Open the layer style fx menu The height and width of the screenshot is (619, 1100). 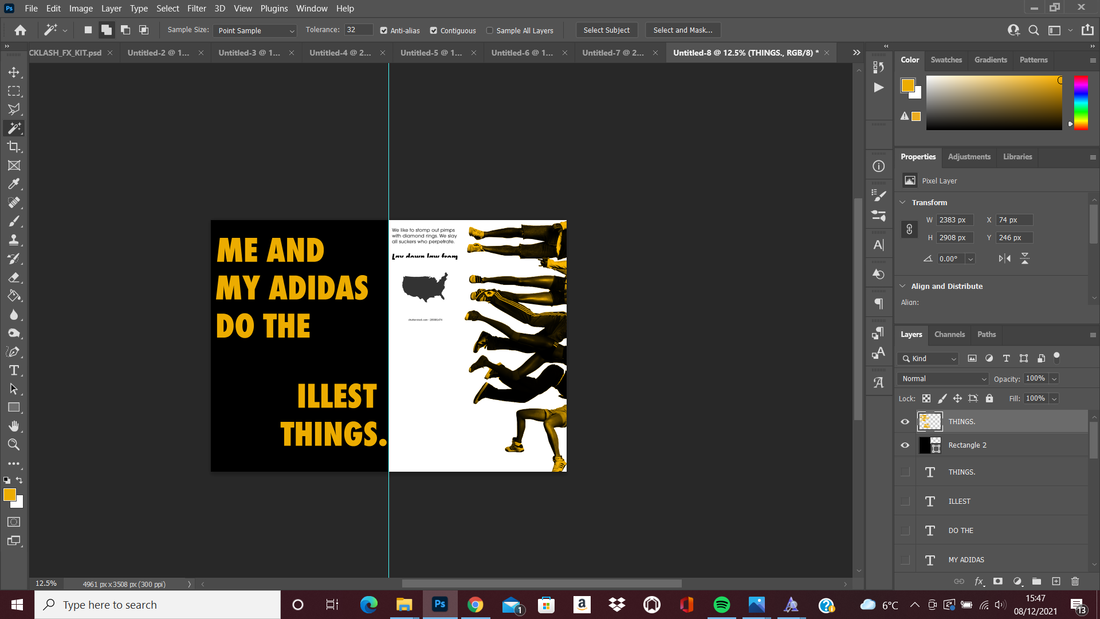[979, 581]
